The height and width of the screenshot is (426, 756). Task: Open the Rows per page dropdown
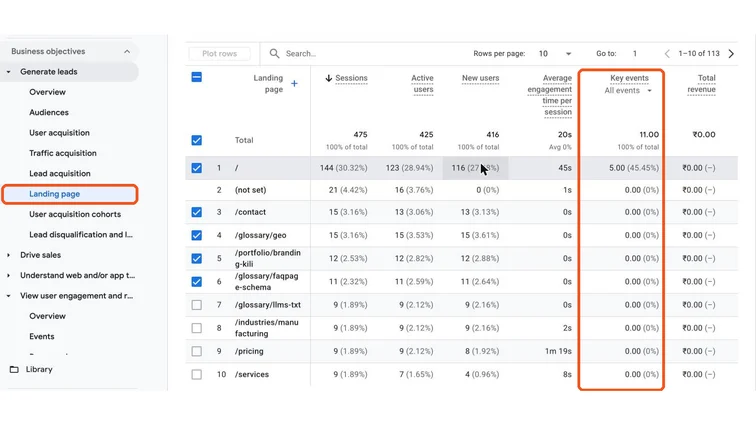(554, 53)
